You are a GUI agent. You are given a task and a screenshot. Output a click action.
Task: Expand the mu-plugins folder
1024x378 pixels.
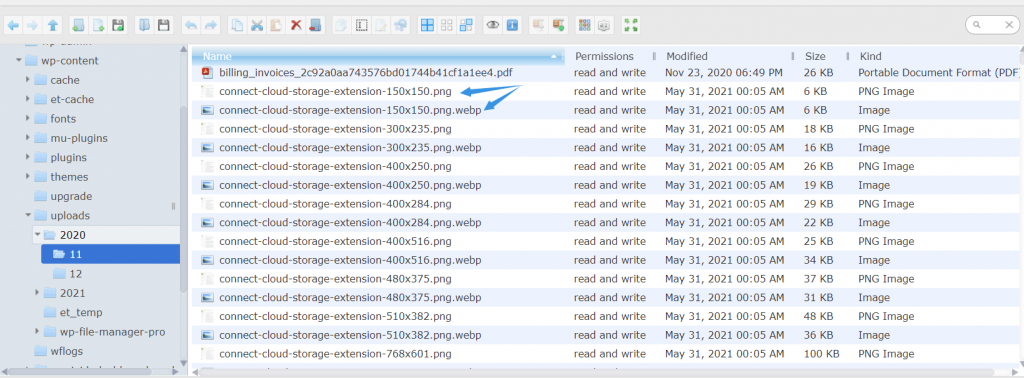pos(28,138)
